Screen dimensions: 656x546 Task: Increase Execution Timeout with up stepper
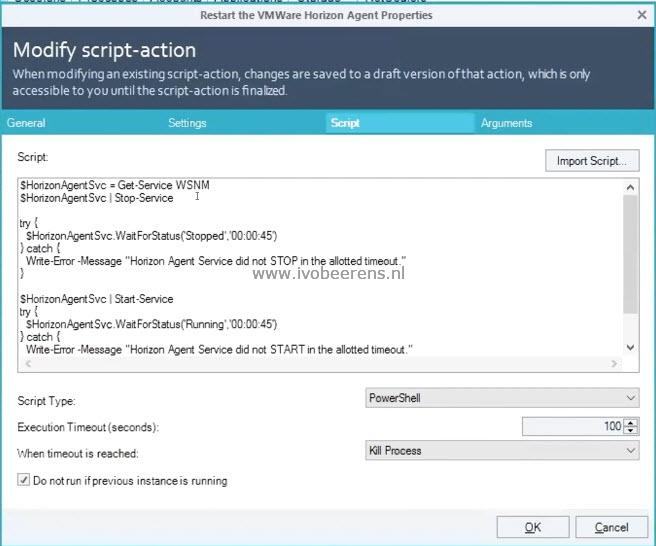630,422
